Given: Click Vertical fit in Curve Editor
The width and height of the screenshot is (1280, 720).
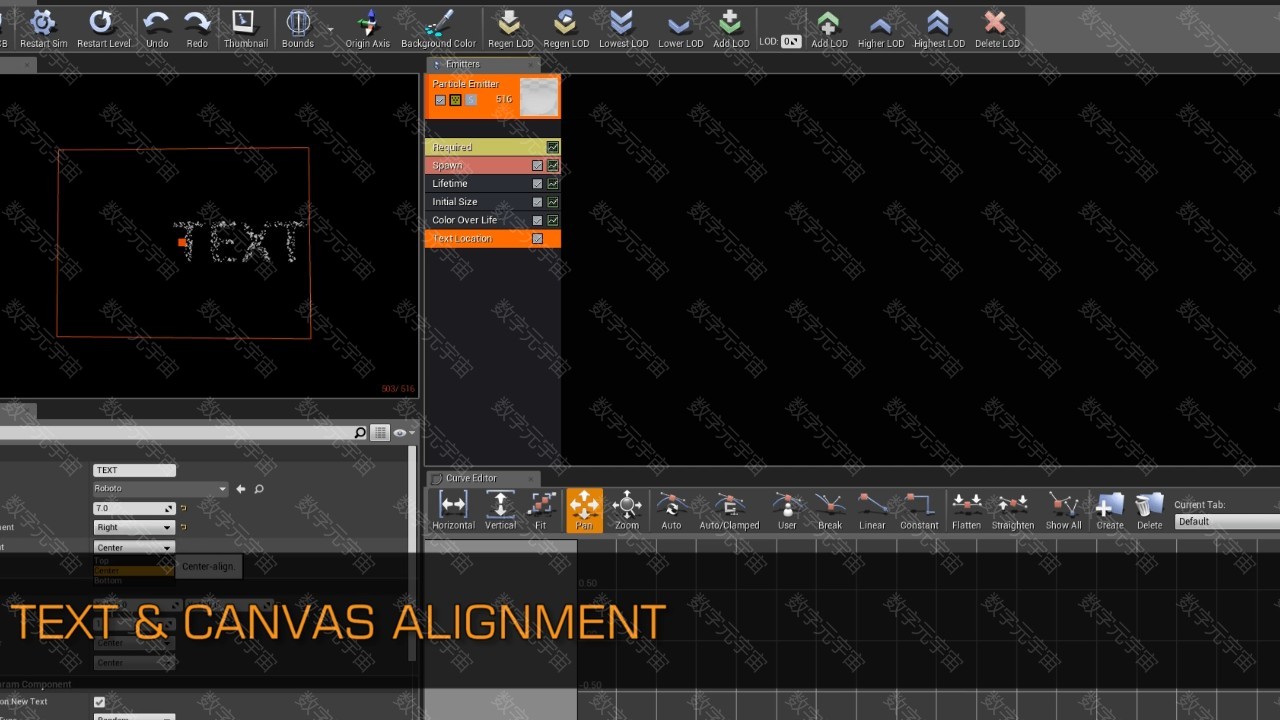Looking at the screenshot, I should click(500, 511).
